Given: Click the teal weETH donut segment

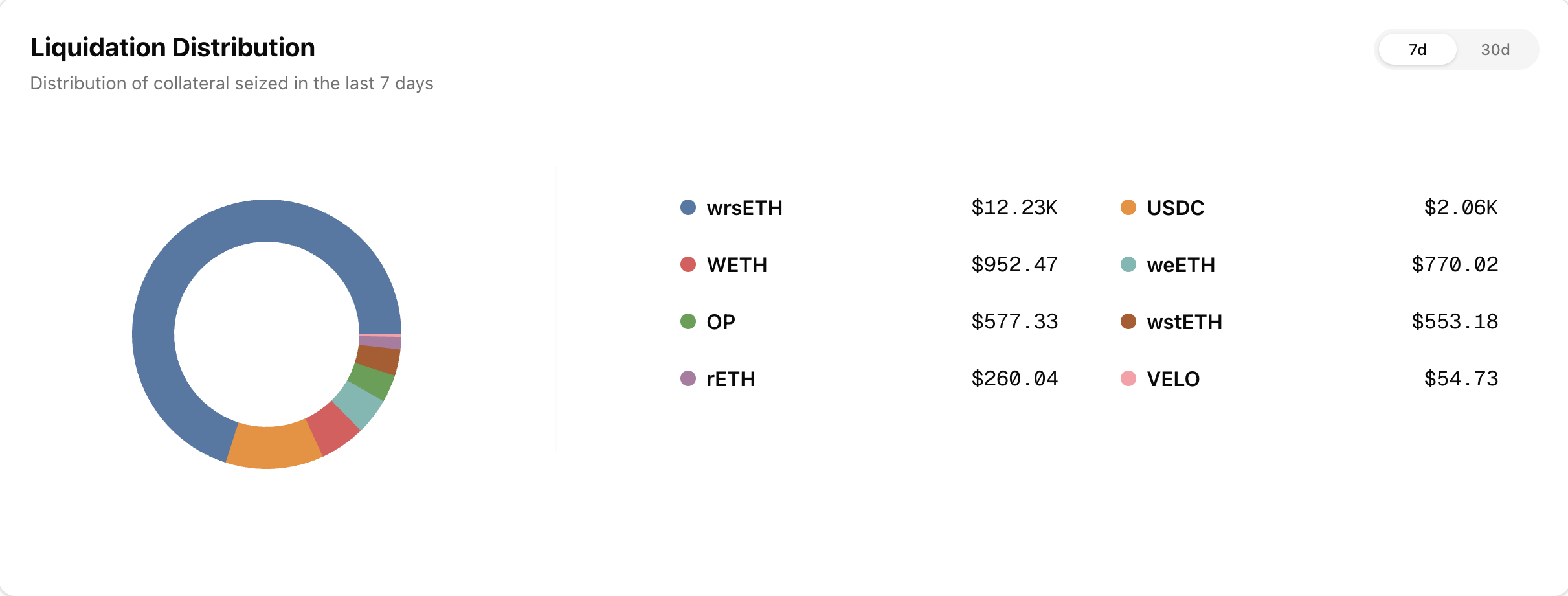Looking at the screenshot, I should 359,403.
